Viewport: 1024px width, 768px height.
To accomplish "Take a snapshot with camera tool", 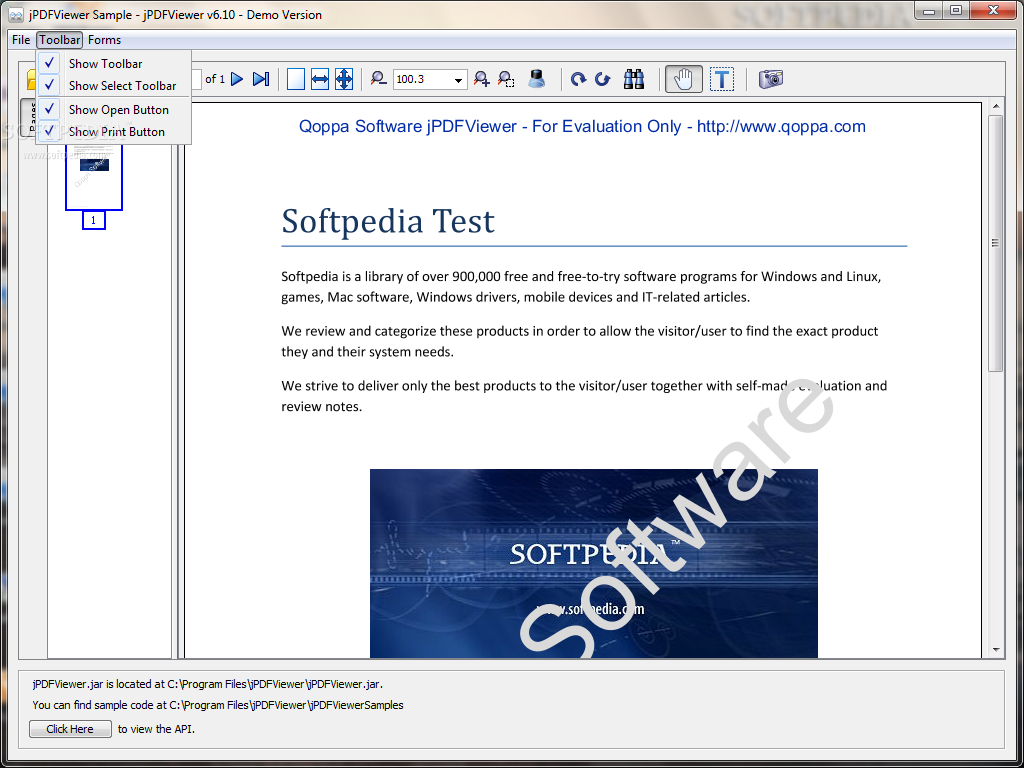I will 771,79.
